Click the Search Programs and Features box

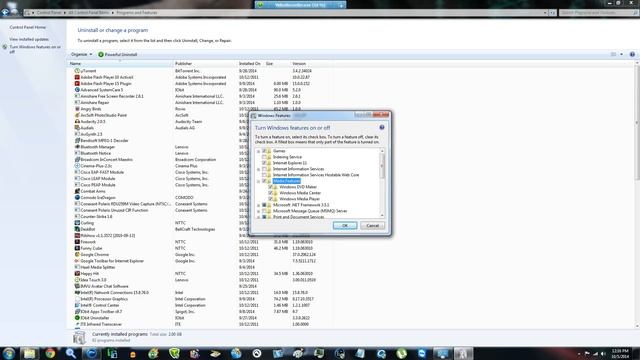(598, 13)
